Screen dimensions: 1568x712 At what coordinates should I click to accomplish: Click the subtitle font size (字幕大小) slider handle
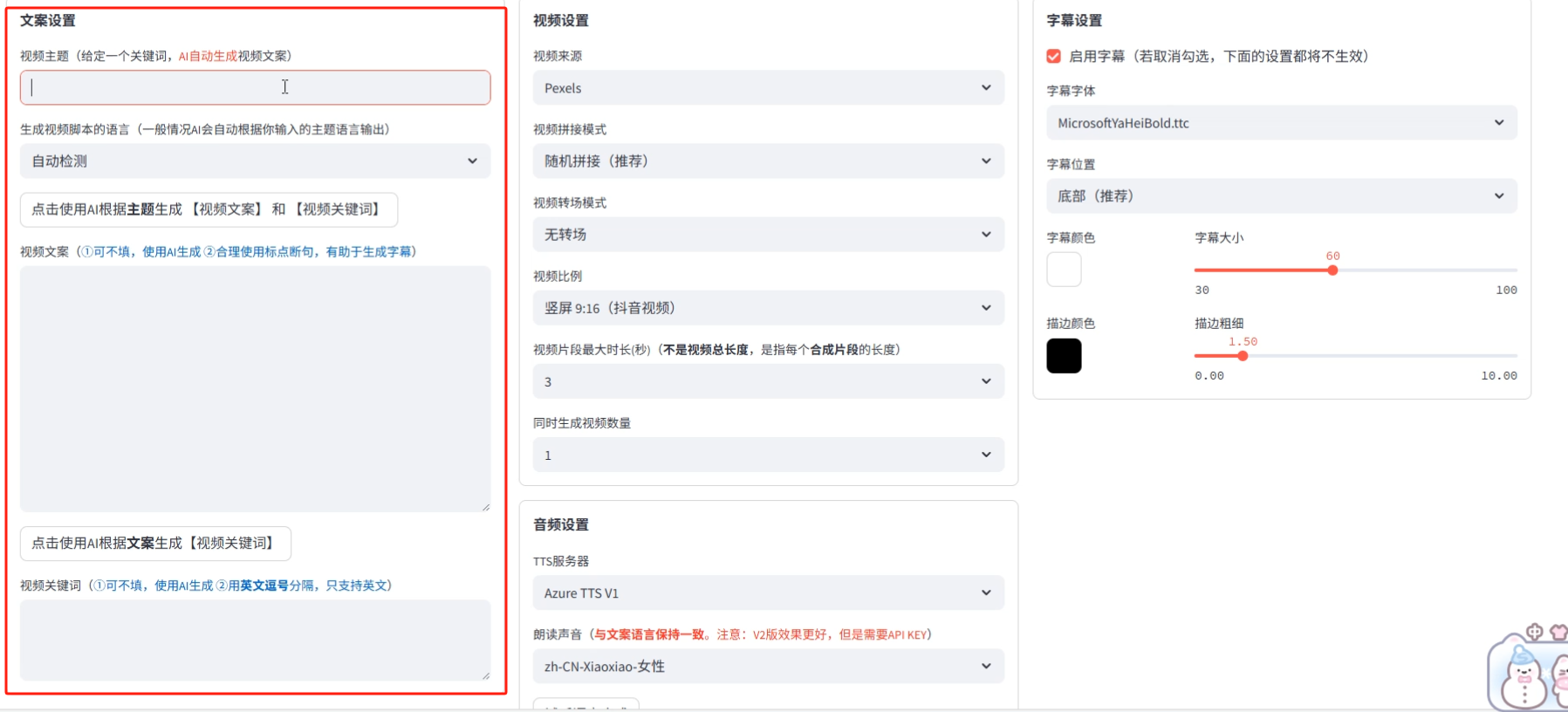(1332, 270)
